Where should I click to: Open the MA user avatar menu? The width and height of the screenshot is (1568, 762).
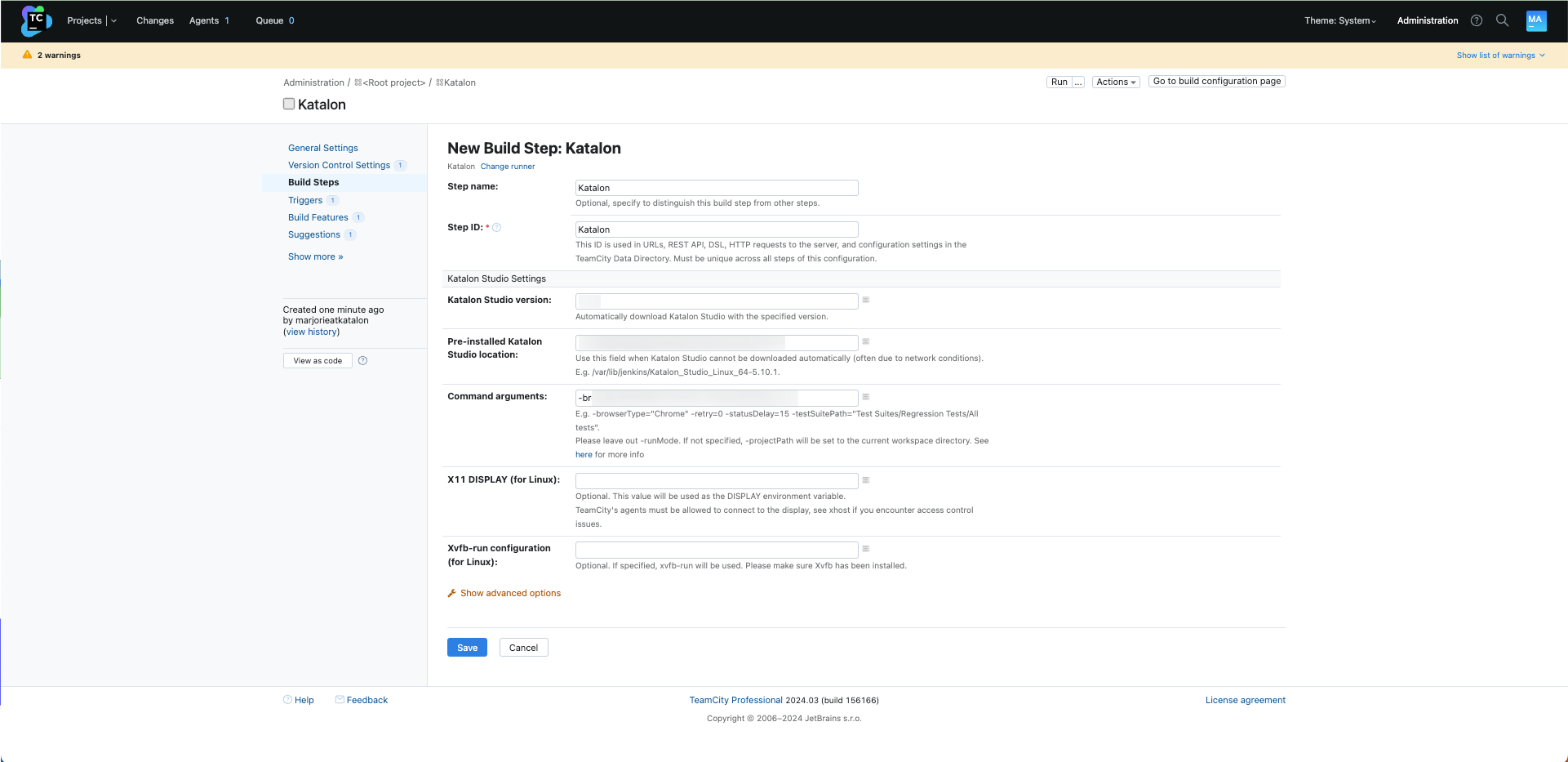point(1536,20)
